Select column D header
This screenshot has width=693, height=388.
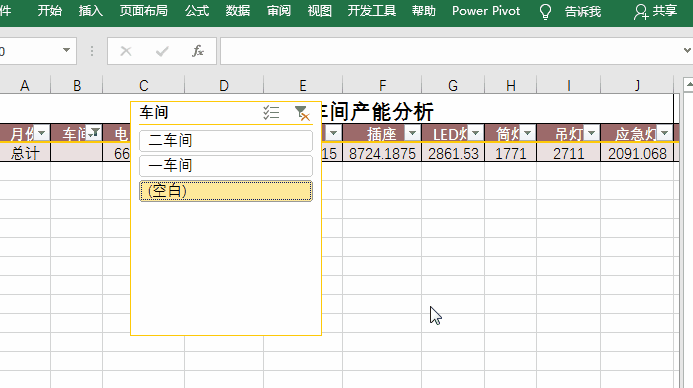point(224,85)
